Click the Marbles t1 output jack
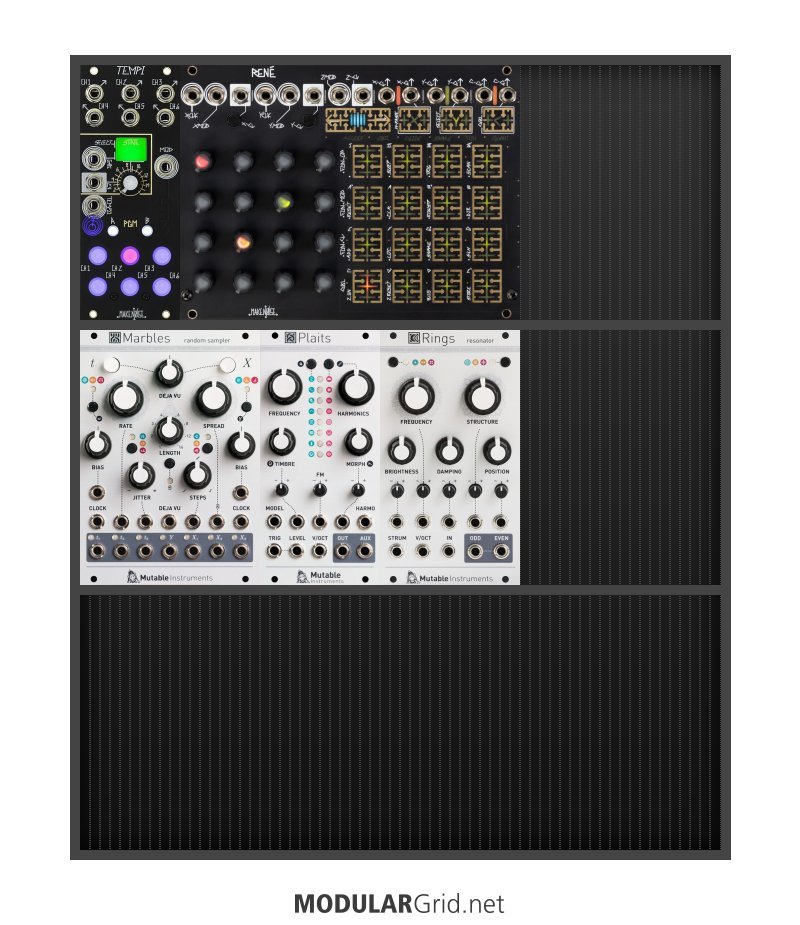 97,552
